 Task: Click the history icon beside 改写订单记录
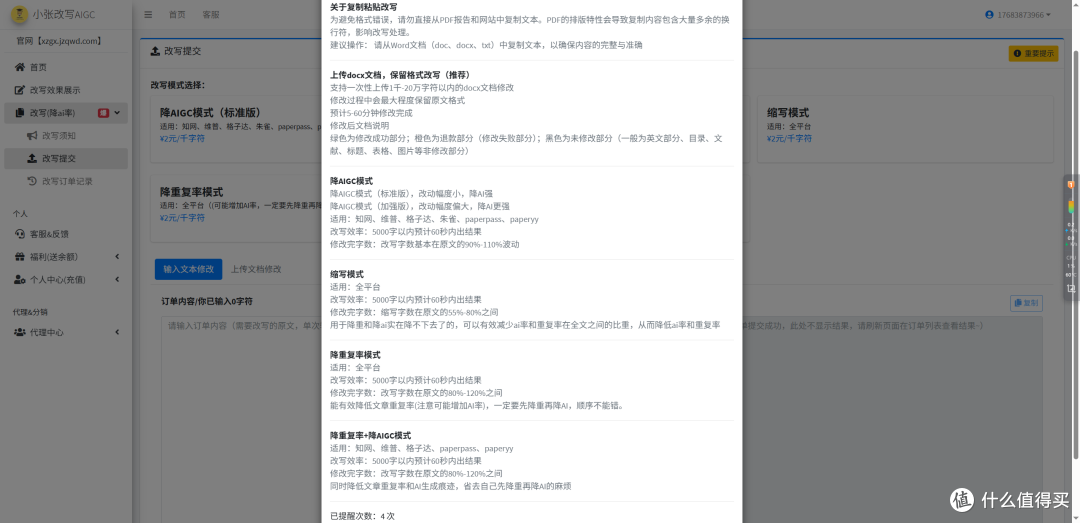coord(32,181)
